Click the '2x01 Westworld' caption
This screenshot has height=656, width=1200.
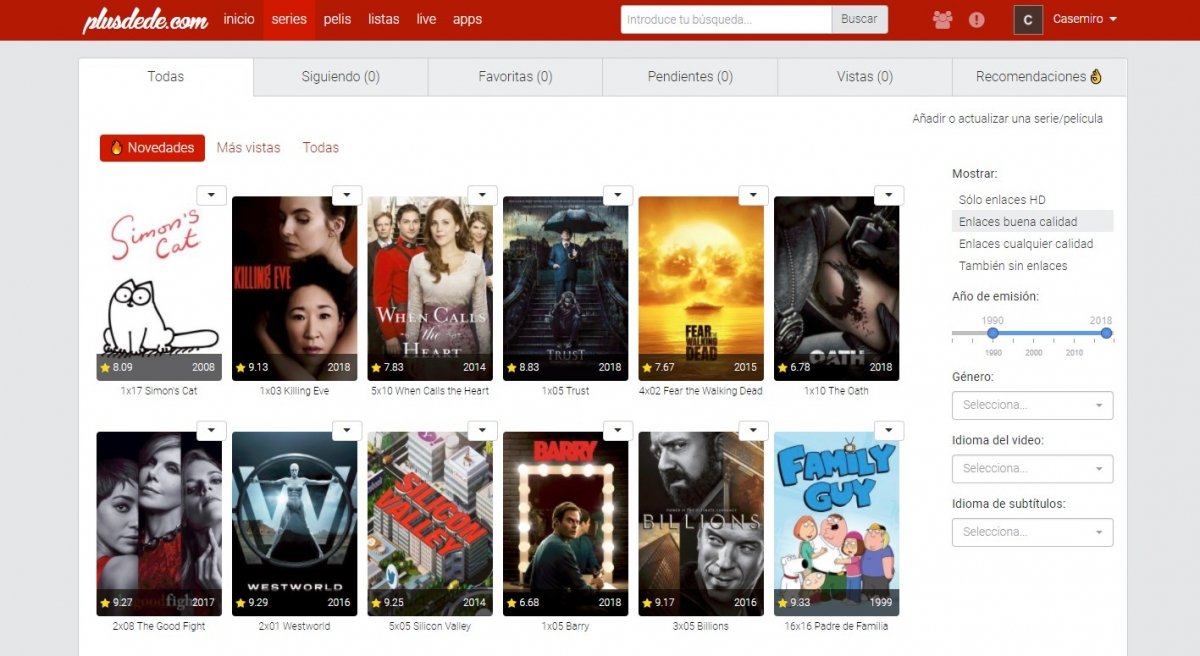click(295, 627)
